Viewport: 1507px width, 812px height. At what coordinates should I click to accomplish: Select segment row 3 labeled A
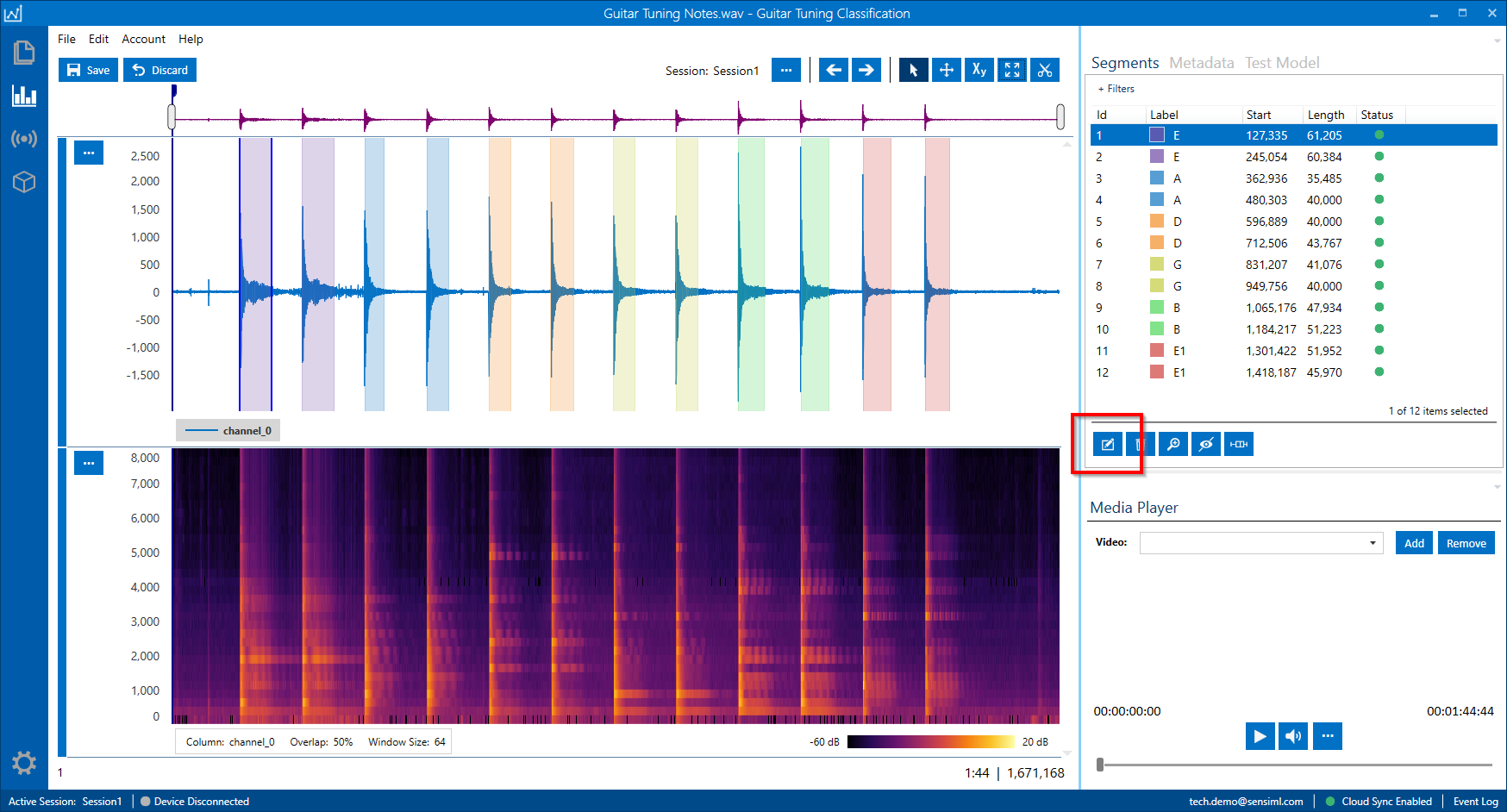point(1293,178)
